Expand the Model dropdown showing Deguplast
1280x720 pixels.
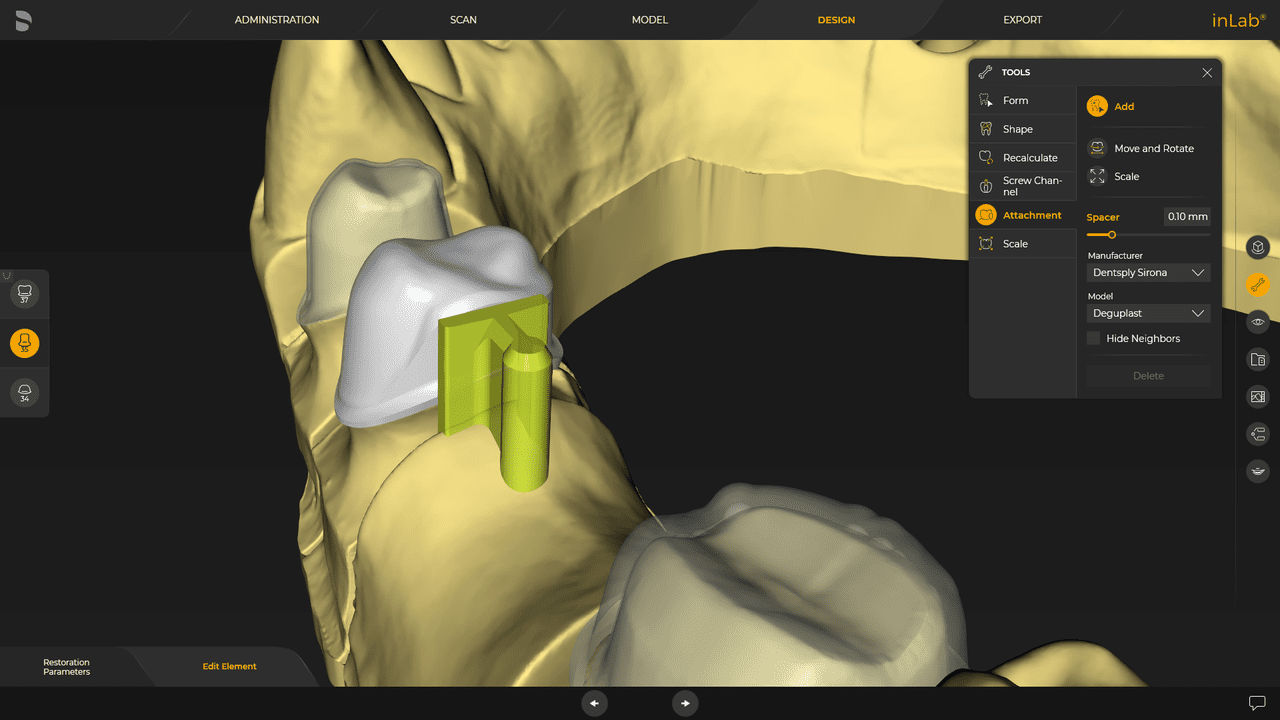click(1147, 313)
